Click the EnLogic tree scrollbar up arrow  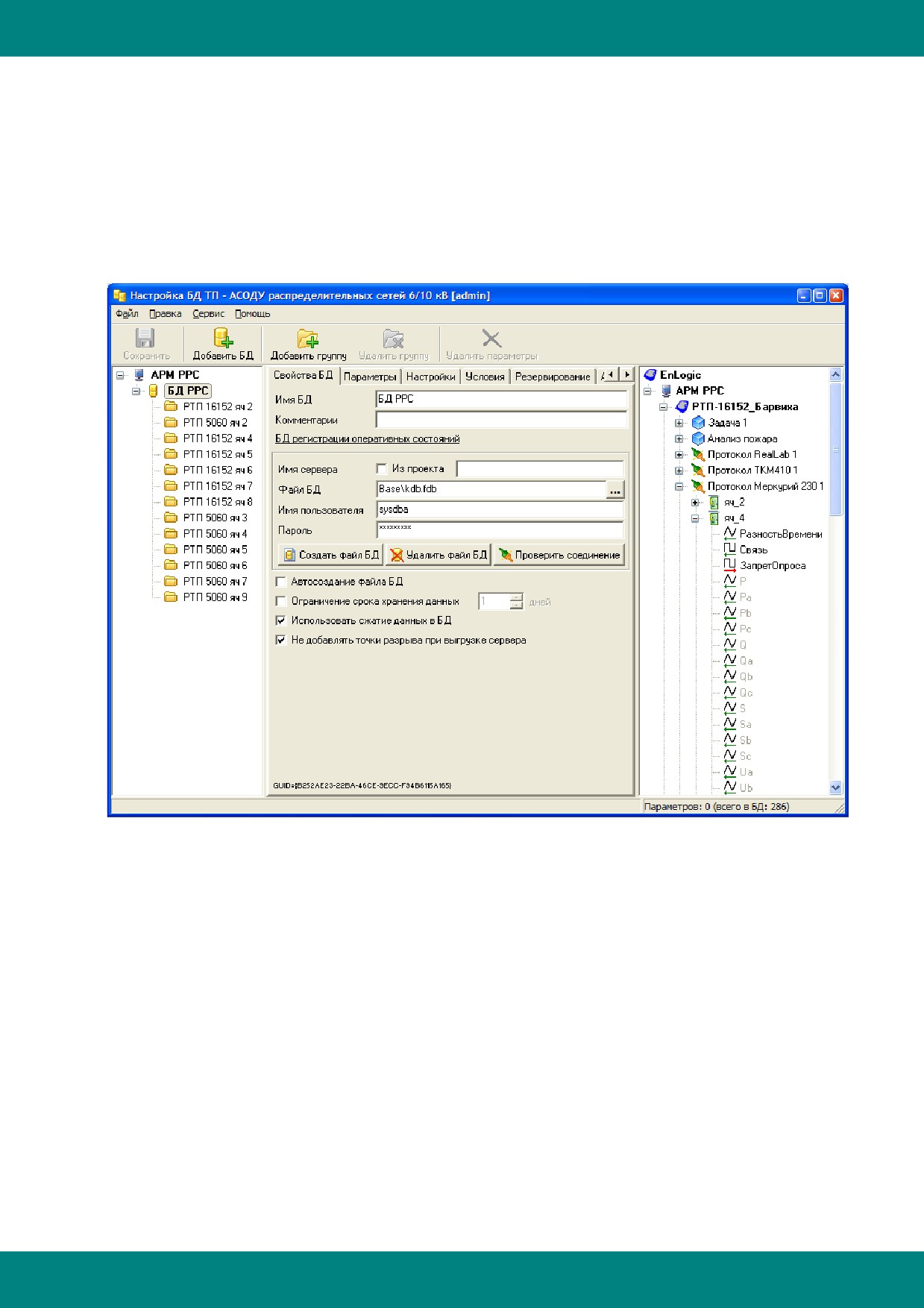click(x=835, y=375)
